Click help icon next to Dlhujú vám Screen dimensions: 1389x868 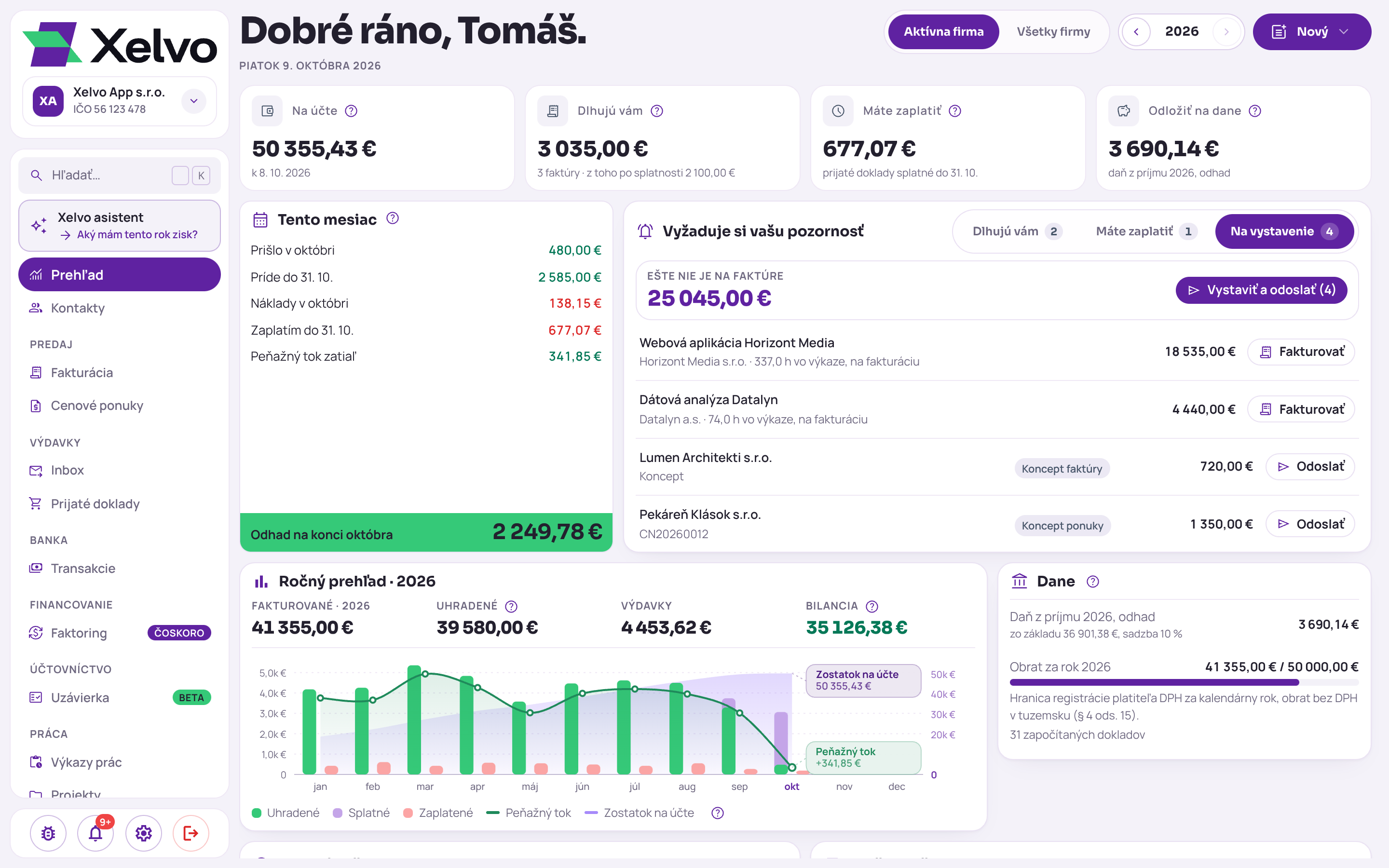click(656, 111)
